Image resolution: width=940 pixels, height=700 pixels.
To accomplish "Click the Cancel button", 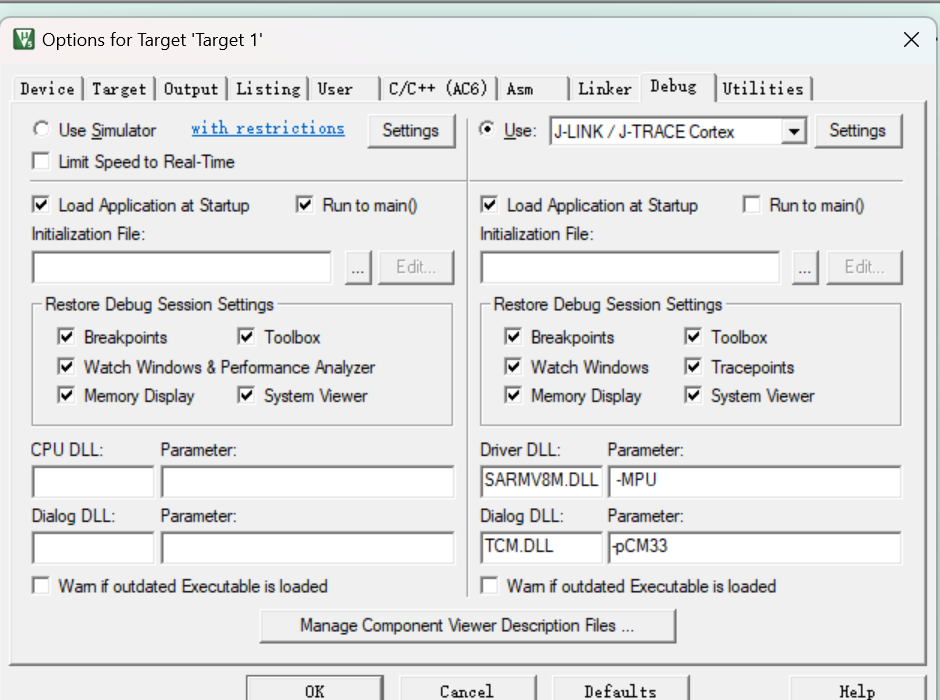I will 467,690.
